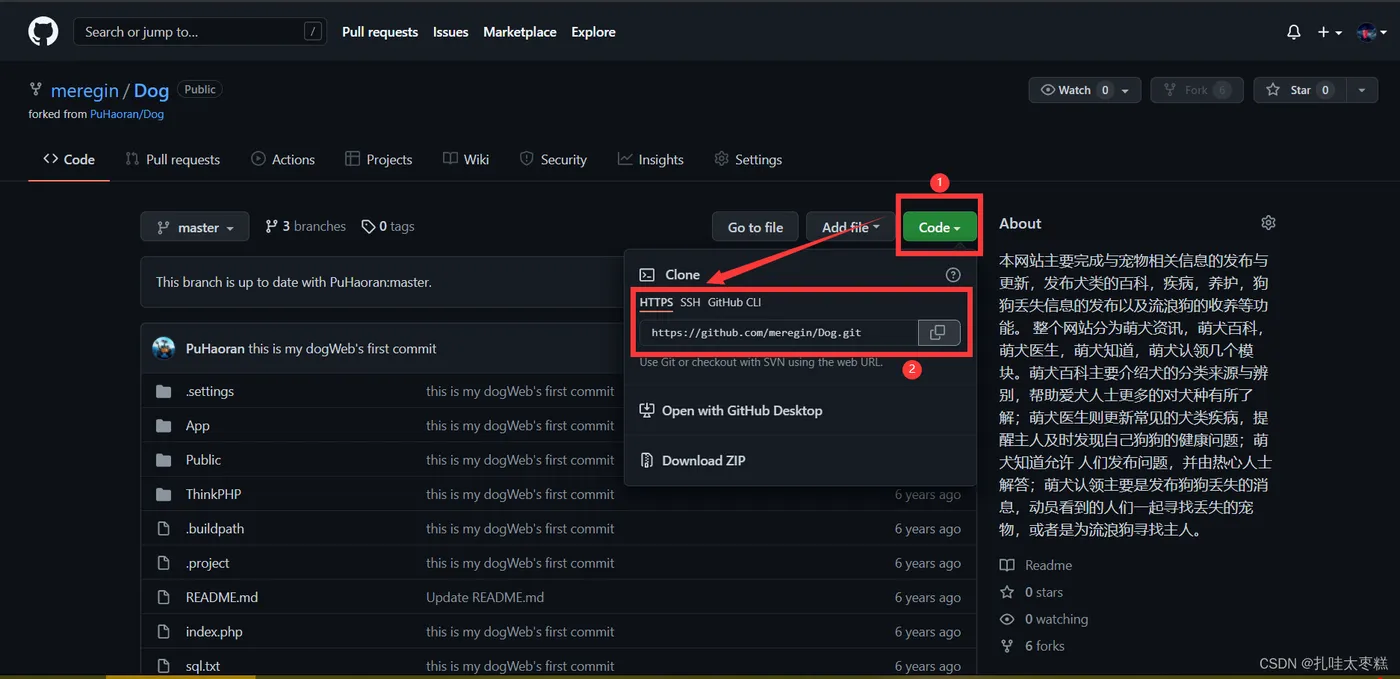Open Pull requests in top navigation
The height and width of the screenshot is (679, 1400).
[x=380, y=32]
